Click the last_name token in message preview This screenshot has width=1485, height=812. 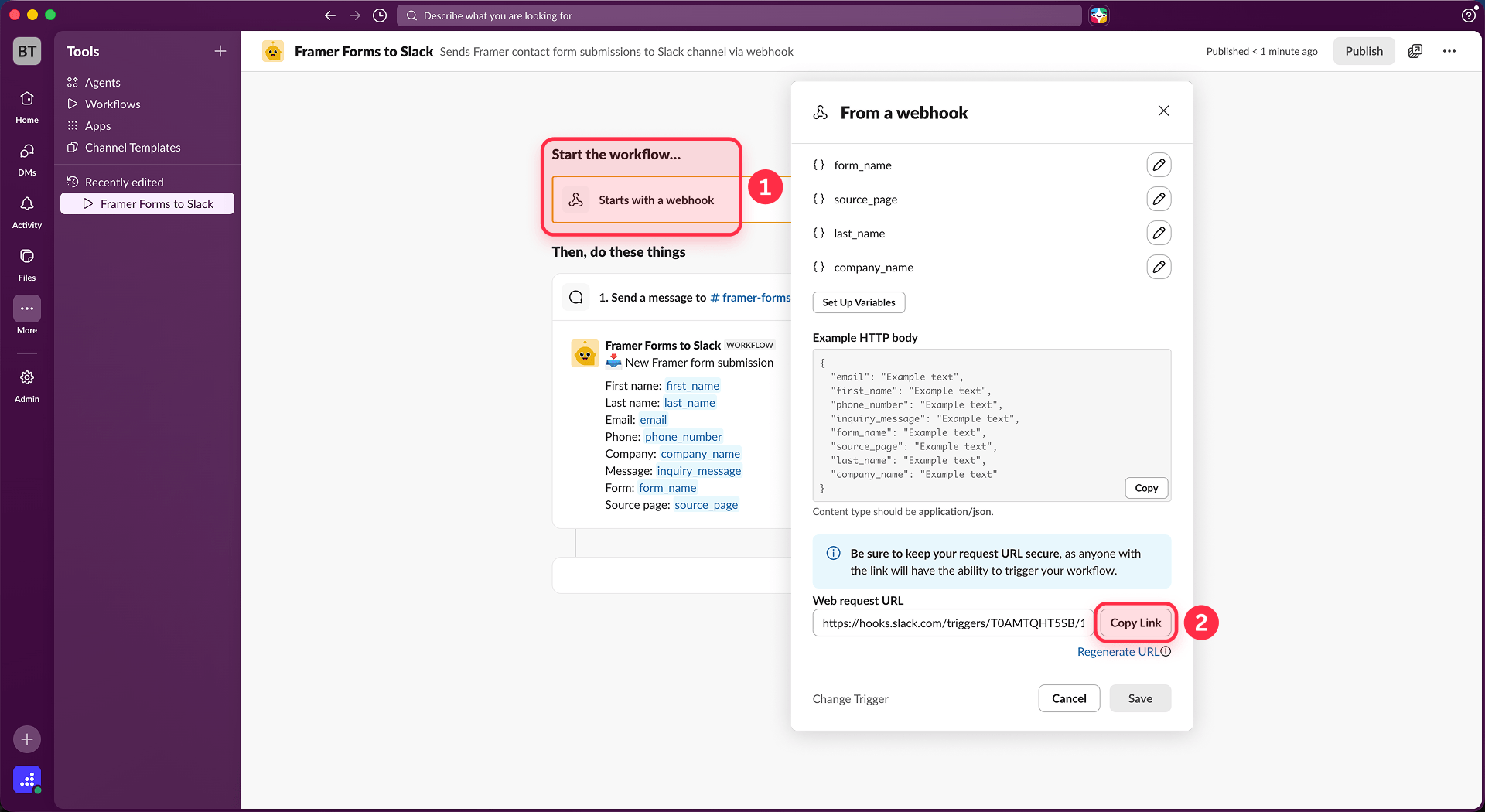click(x=689, y=403)
